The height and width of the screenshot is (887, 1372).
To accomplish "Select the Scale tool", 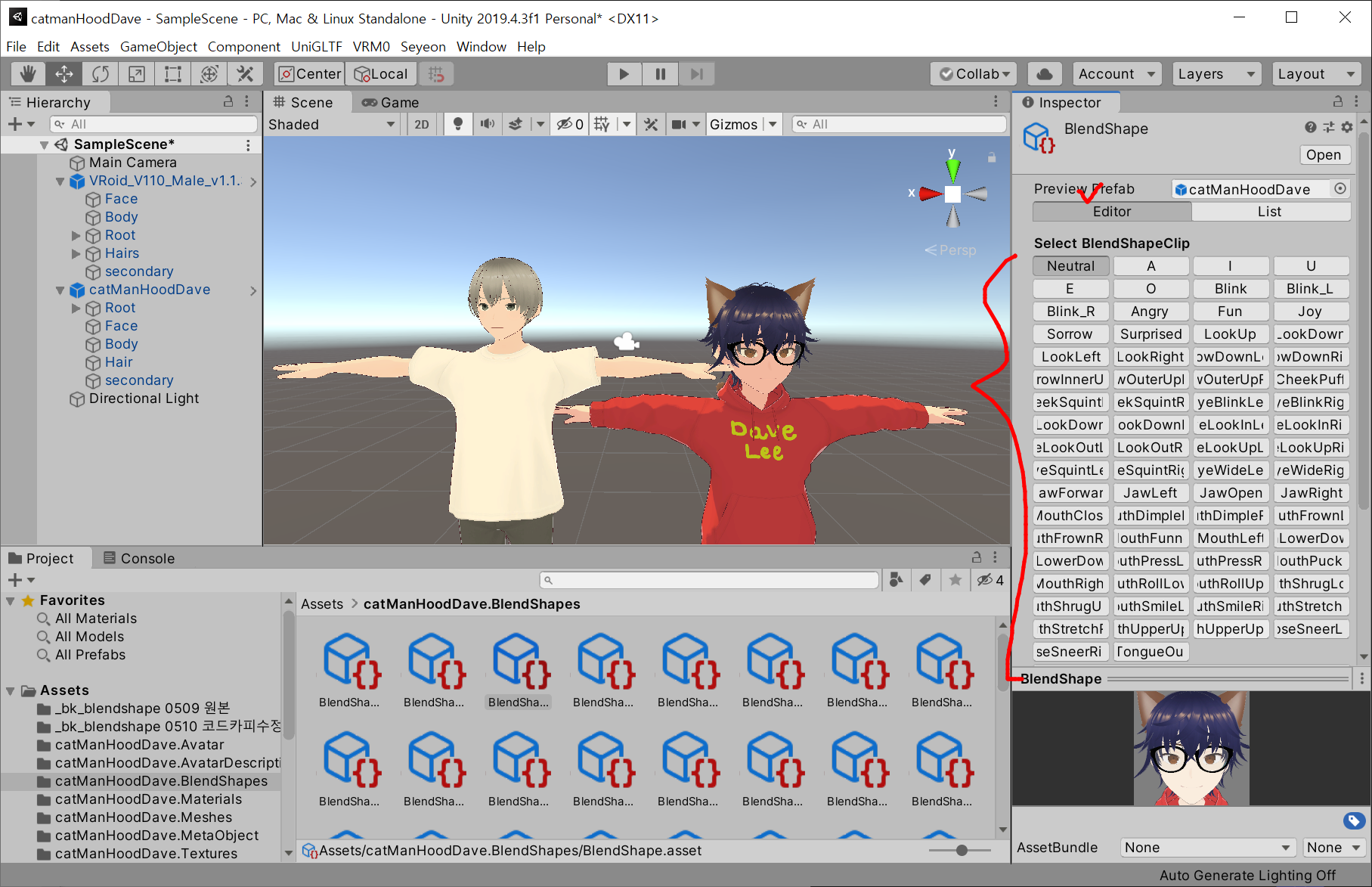I will pyautogui.click(x=137, y=74).
